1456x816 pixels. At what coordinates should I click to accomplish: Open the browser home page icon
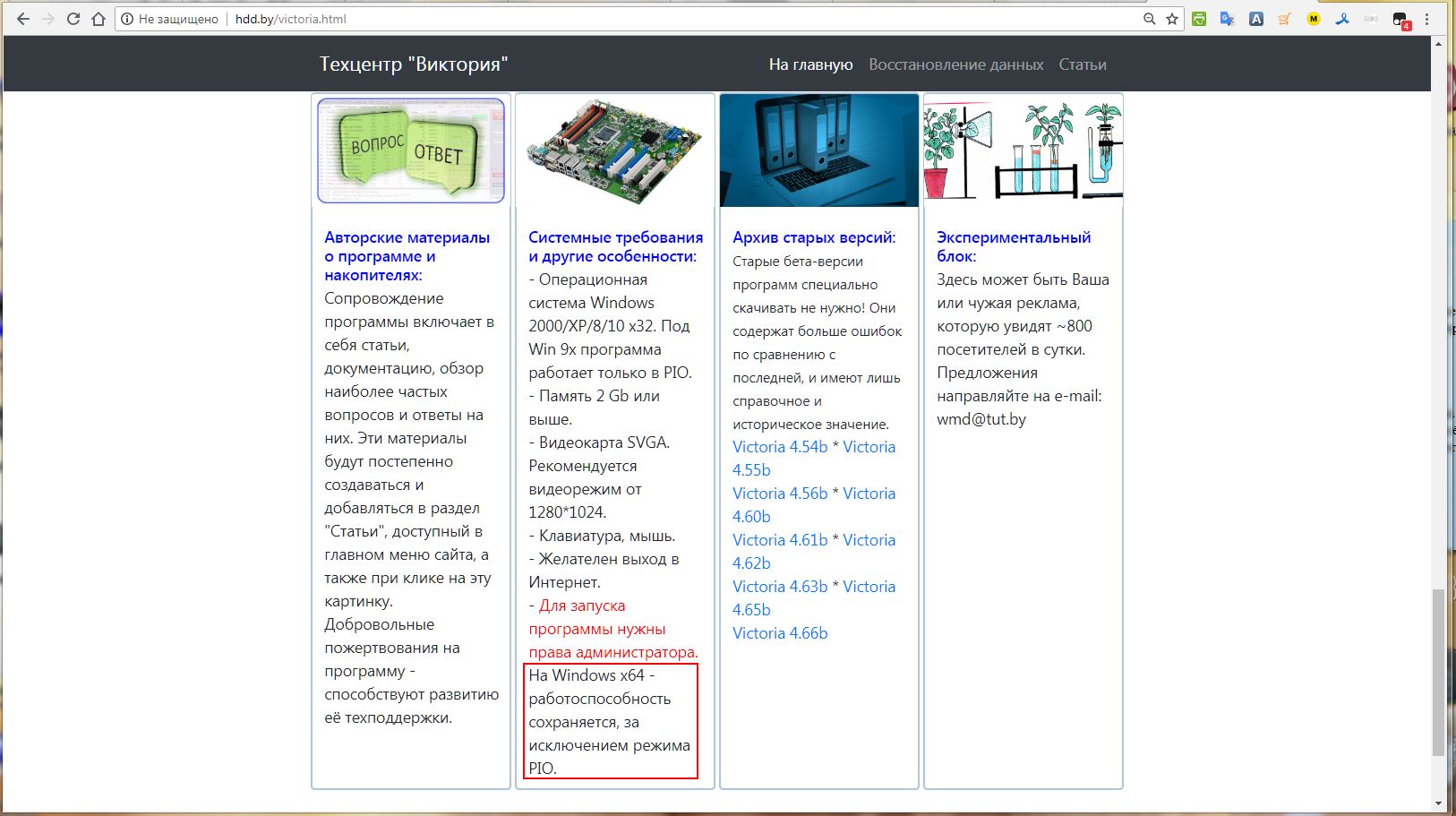pyautogui.click(x=98, y=19)
